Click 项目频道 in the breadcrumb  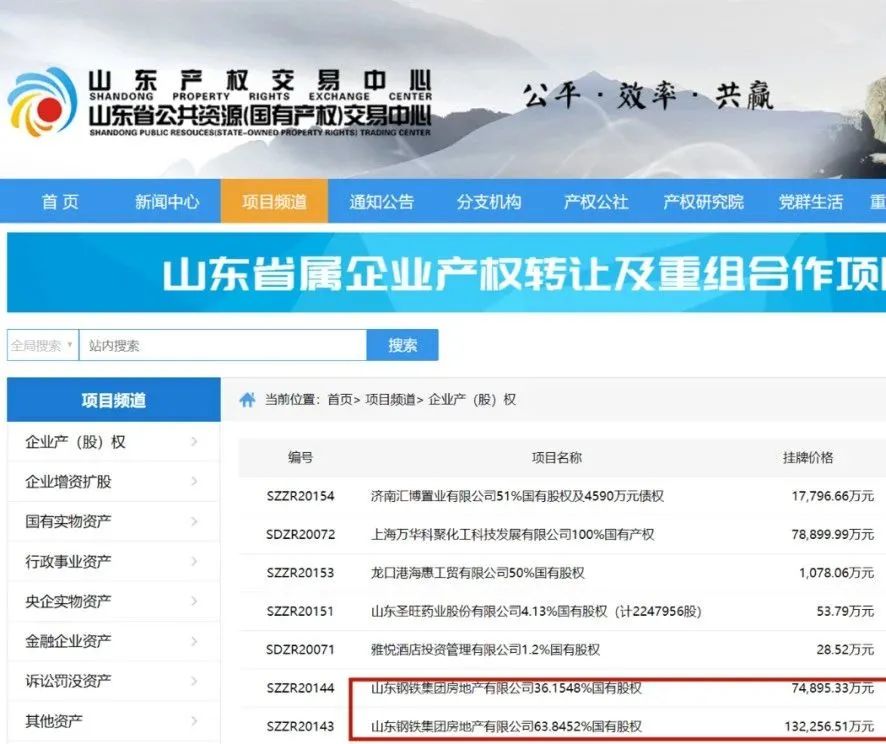(x=390, y=400)
